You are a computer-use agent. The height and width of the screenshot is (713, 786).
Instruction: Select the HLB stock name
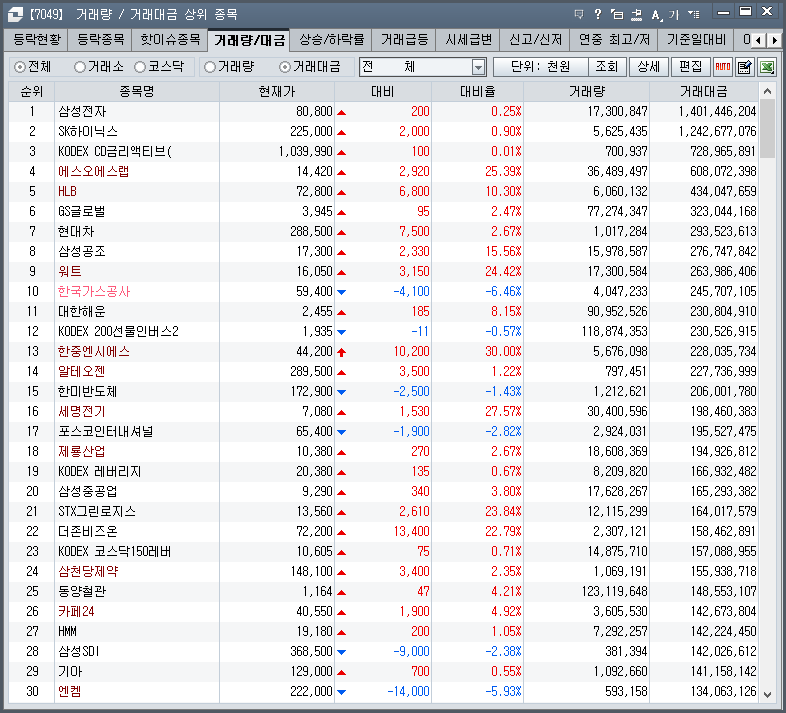coord(67,192)
